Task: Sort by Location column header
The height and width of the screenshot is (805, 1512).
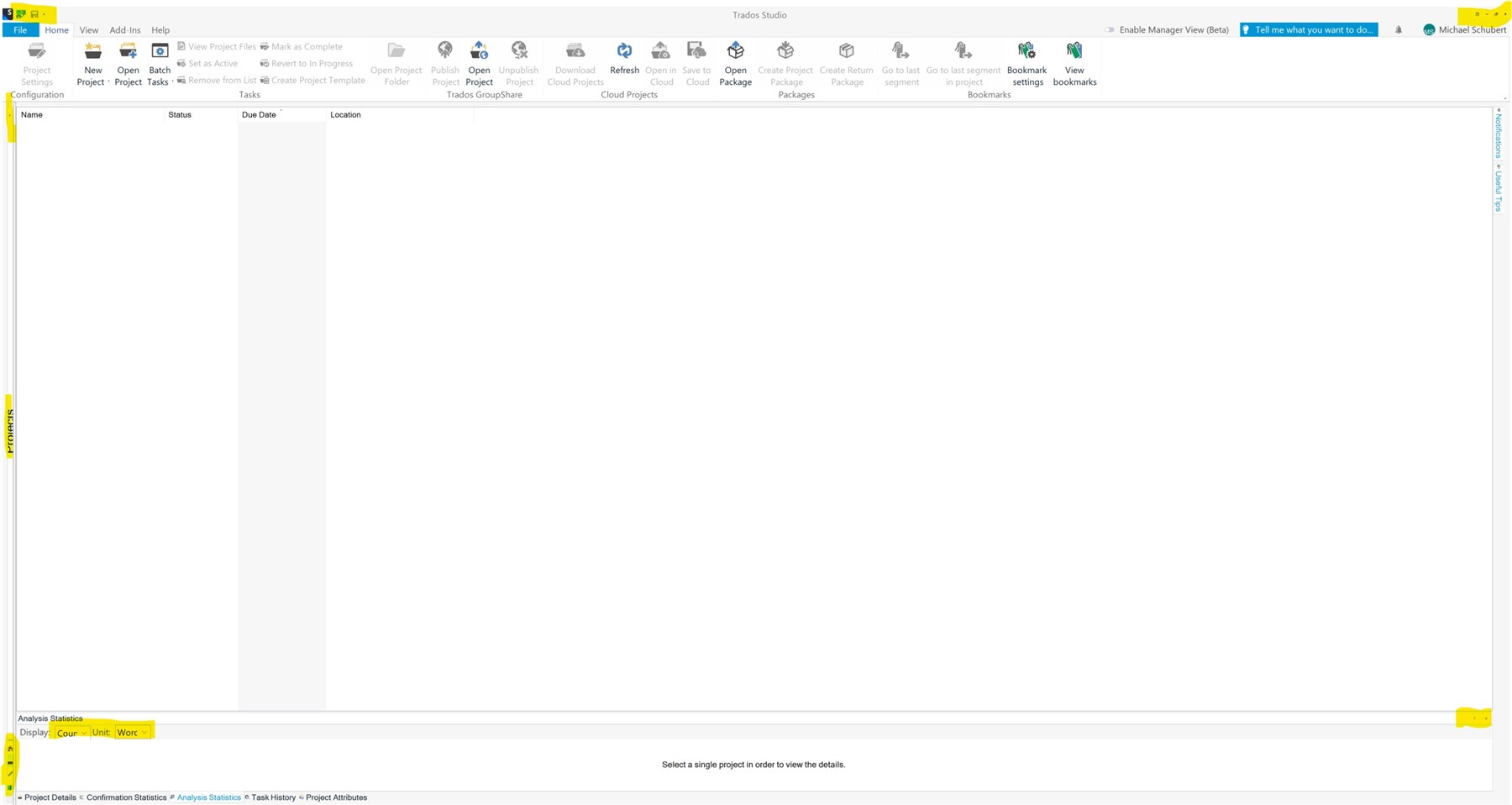Action: (400, 115)
